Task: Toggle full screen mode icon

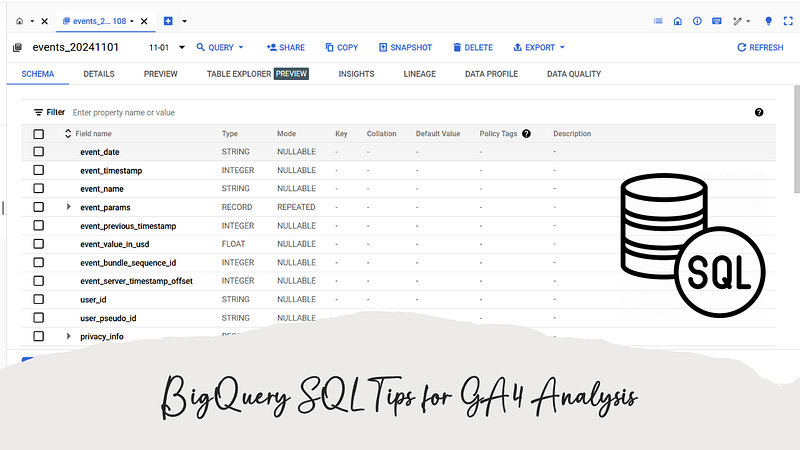Action: point(788,21)
